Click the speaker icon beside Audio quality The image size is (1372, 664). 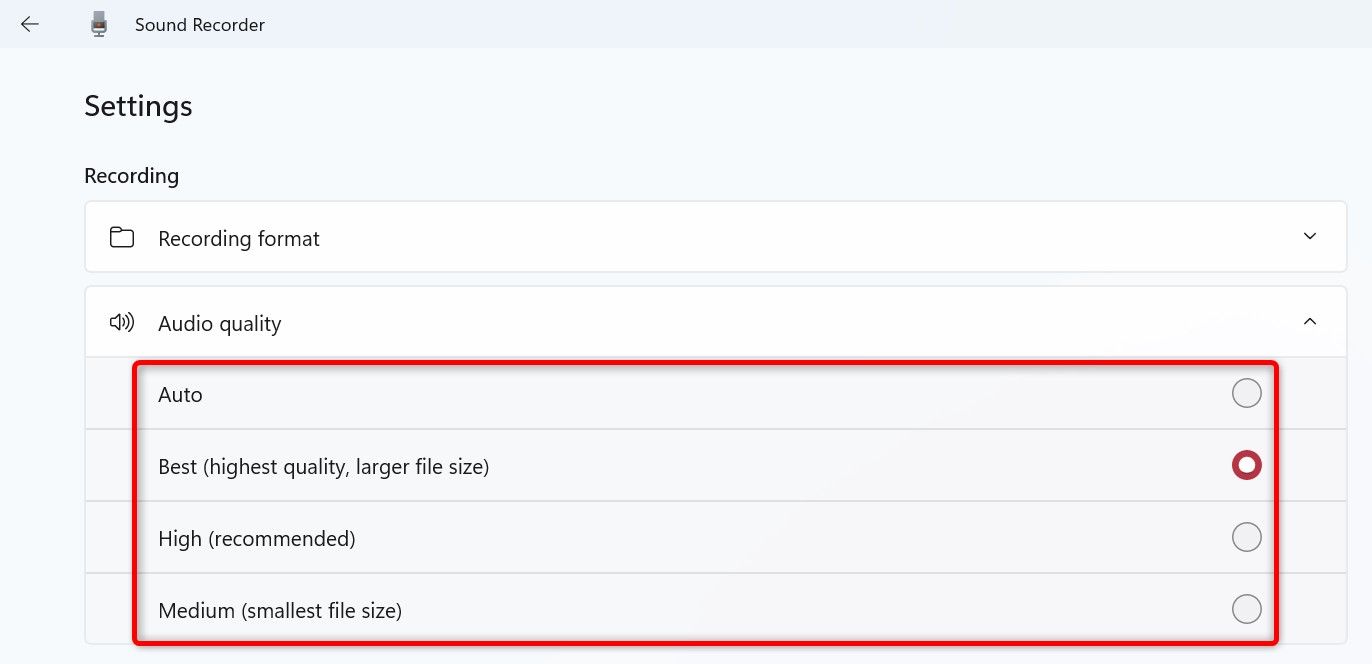click(122, 322)
